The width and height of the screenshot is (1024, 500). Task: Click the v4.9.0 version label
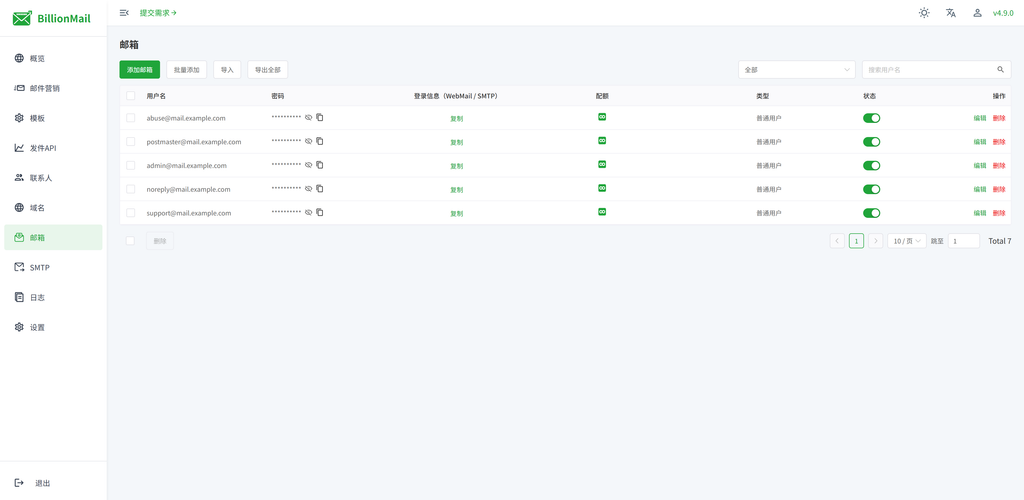(1003, 13)
